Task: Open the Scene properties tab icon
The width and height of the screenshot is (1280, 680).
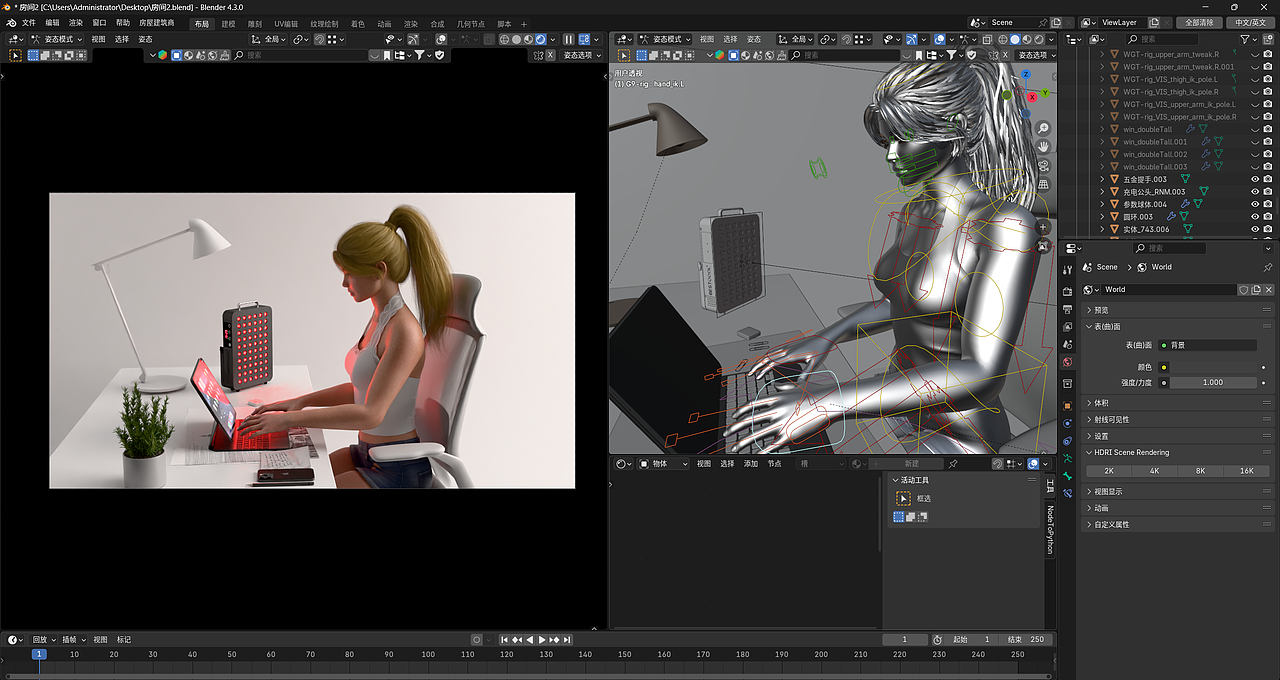Action: tap(1067, 345)
